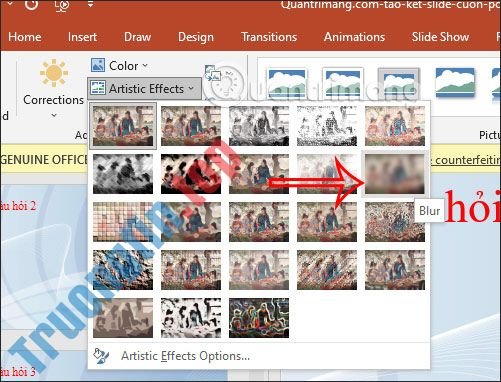Apply the Film Grain effect thumbnail
This screenshot has height=382, width=501.
click(x=259, y=222)
